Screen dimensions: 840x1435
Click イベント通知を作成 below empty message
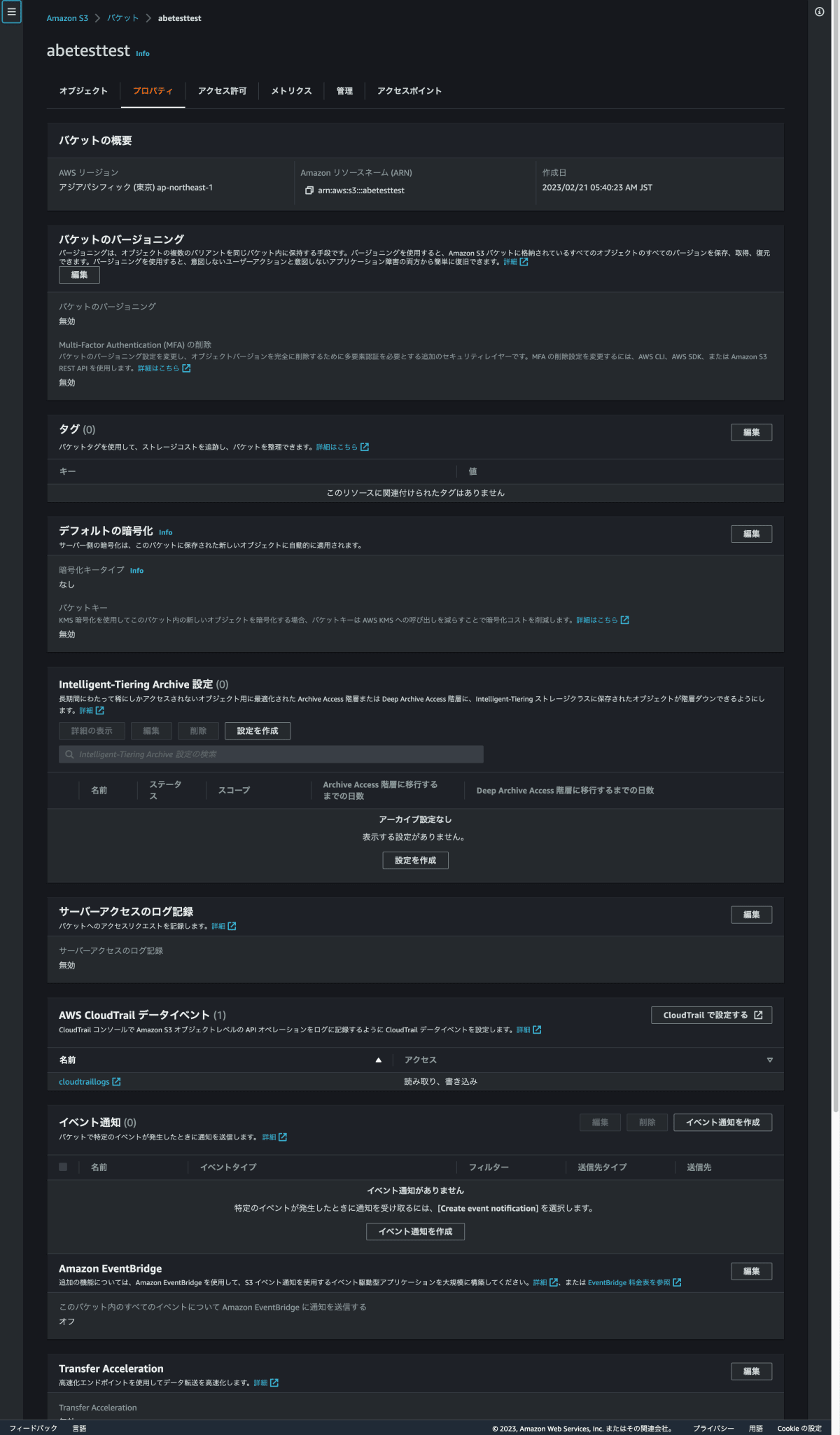coord(416,1232)
